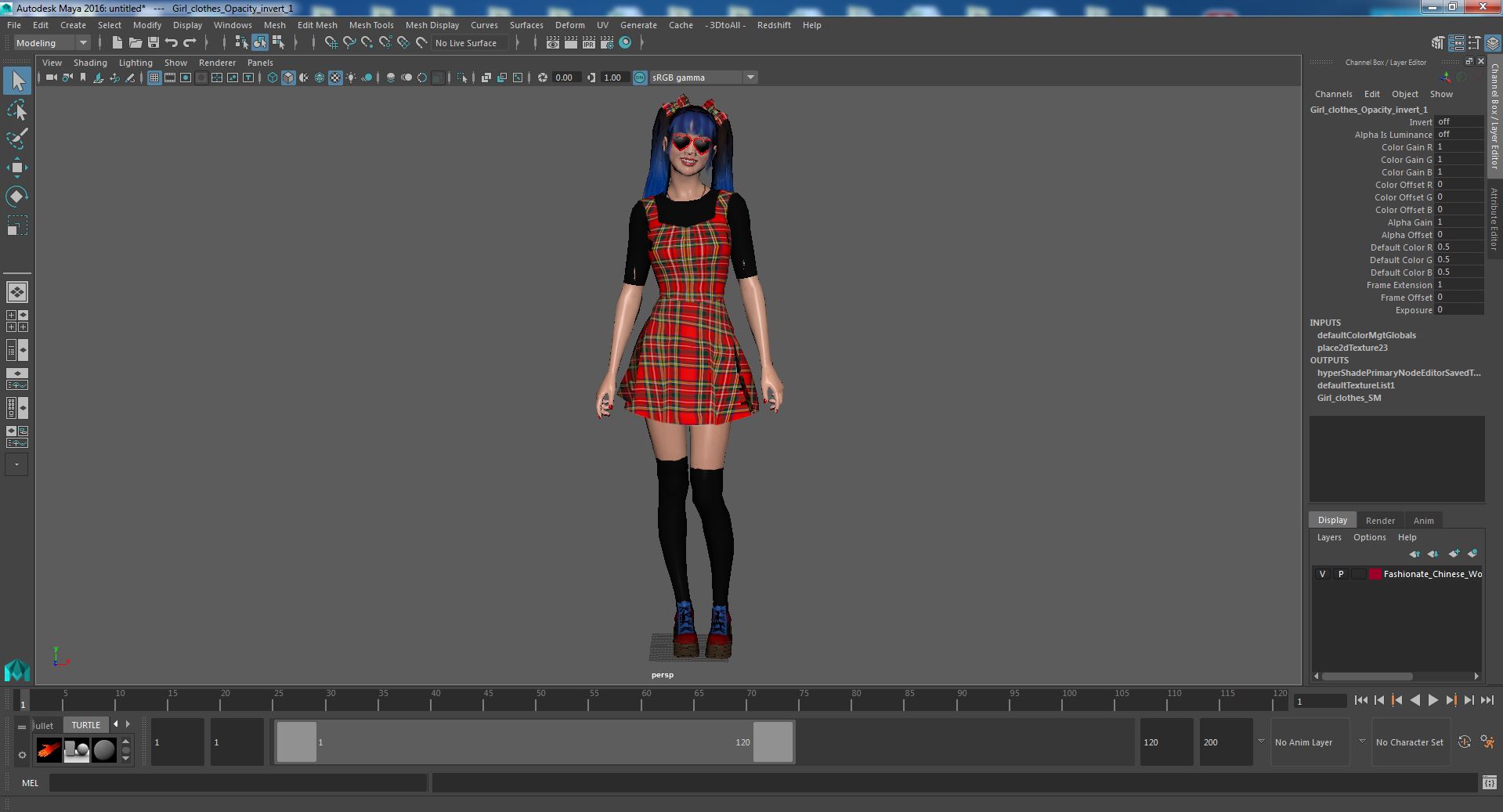Open the Modeling menu set dropdown

coord(52,43)
